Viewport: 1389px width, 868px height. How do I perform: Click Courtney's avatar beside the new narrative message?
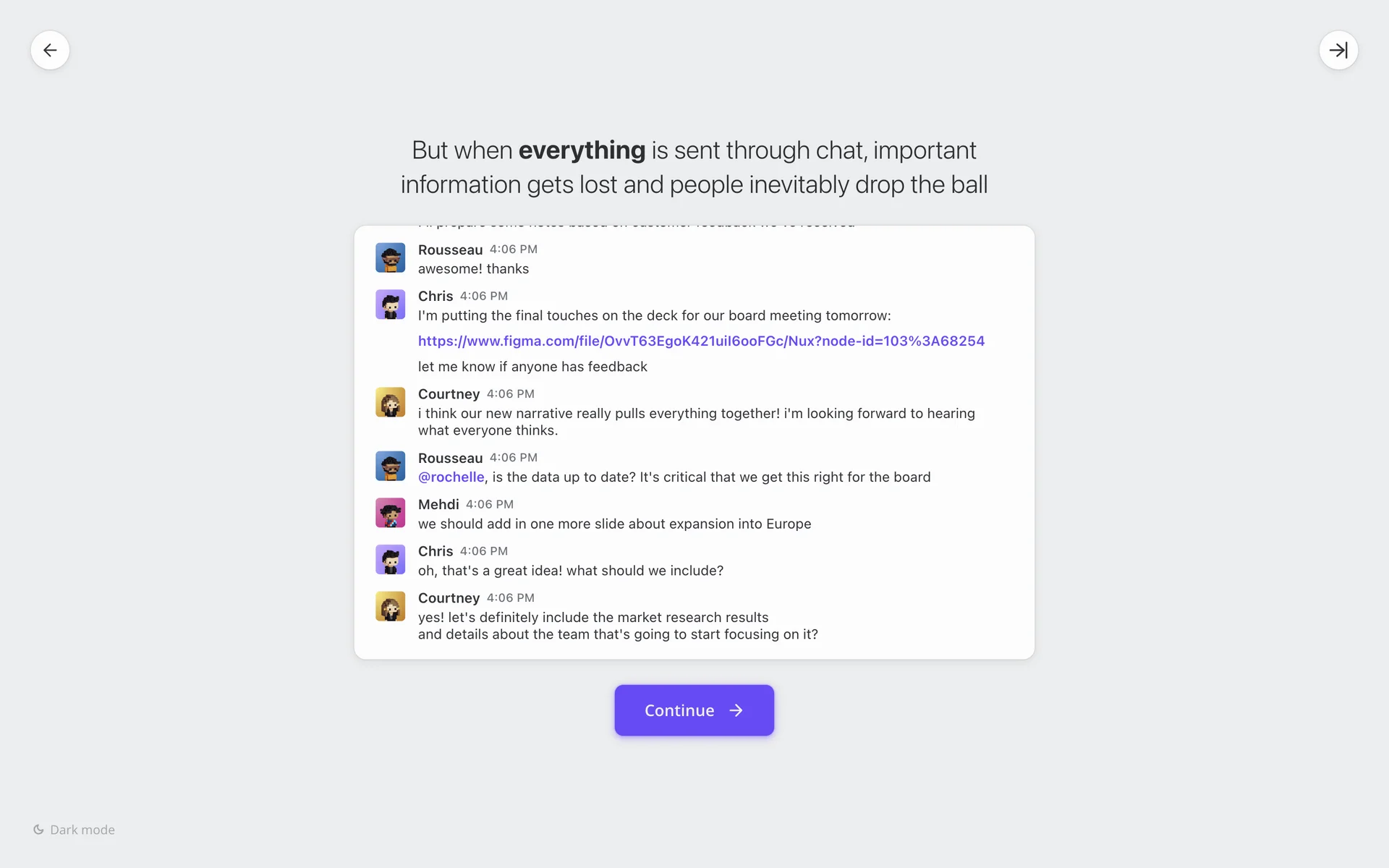tap(390, 402)
